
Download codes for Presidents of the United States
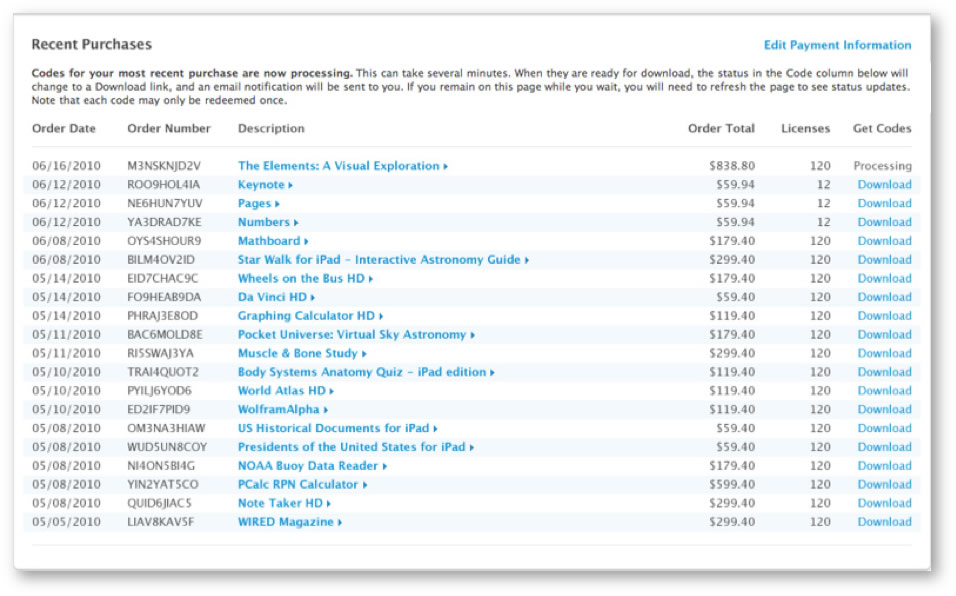(884, 447)
